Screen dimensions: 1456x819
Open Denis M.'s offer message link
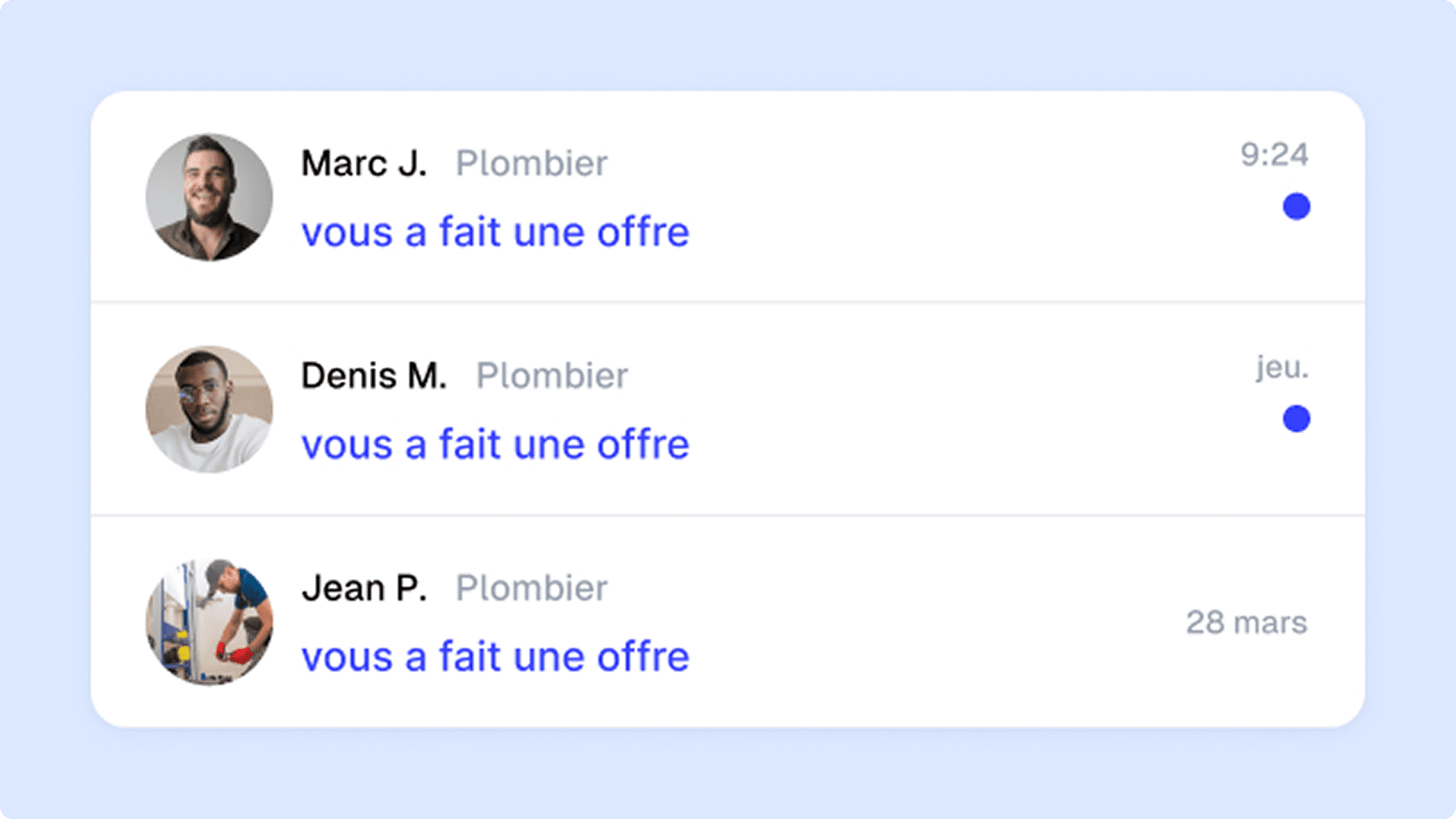[494, 445]
